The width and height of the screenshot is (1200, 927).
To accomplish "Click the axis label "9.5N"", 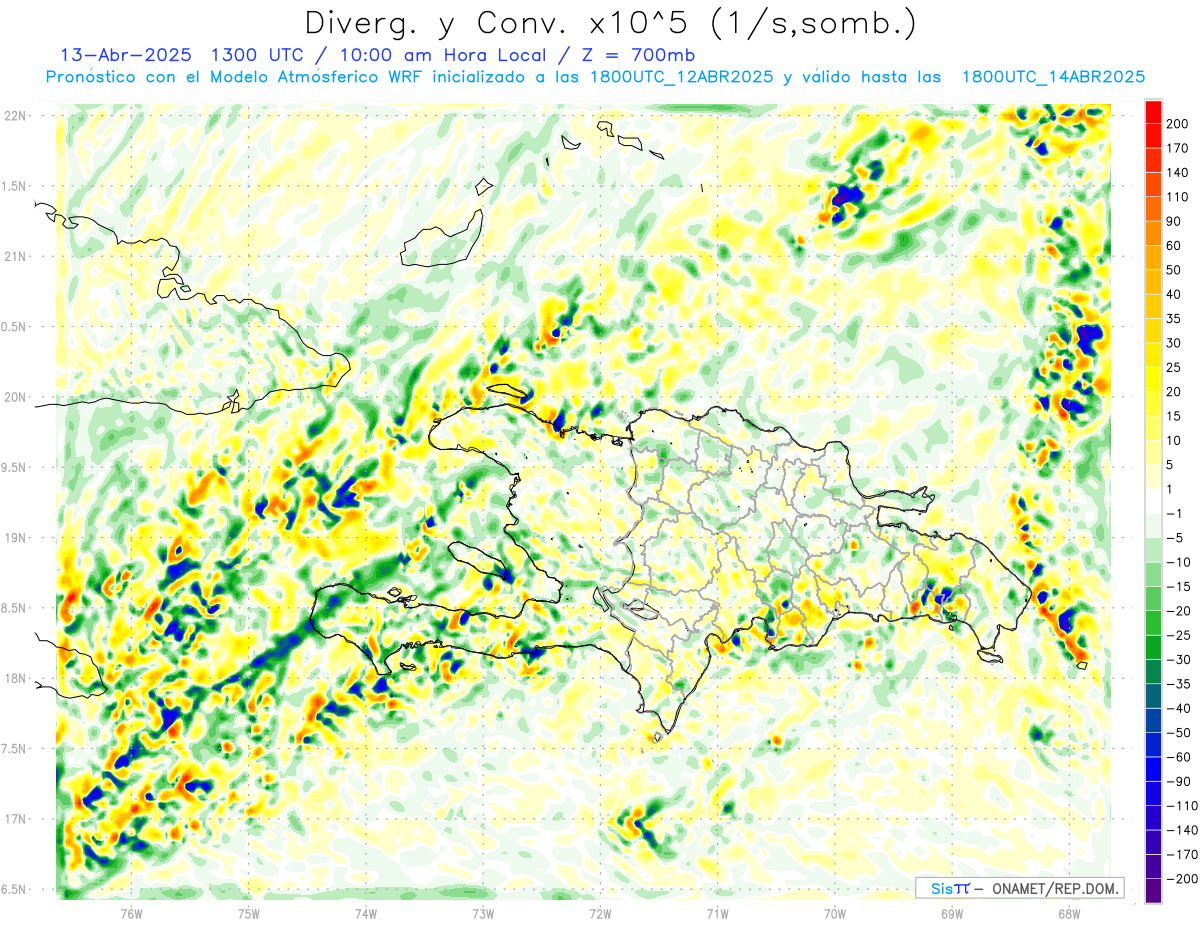I will [x=16, y=468].
